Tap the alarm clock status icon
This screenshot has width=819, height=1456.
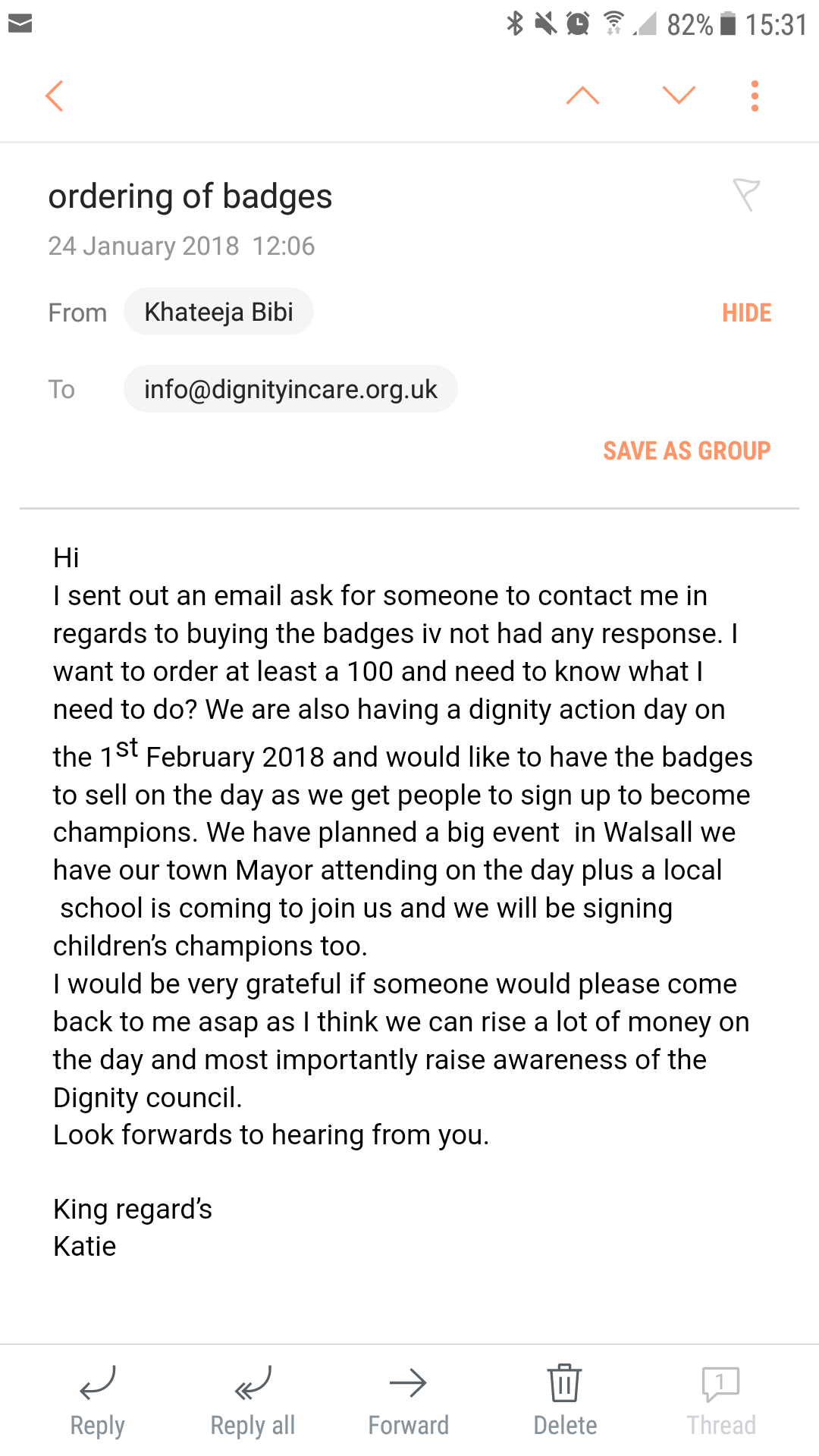[578, 24]
